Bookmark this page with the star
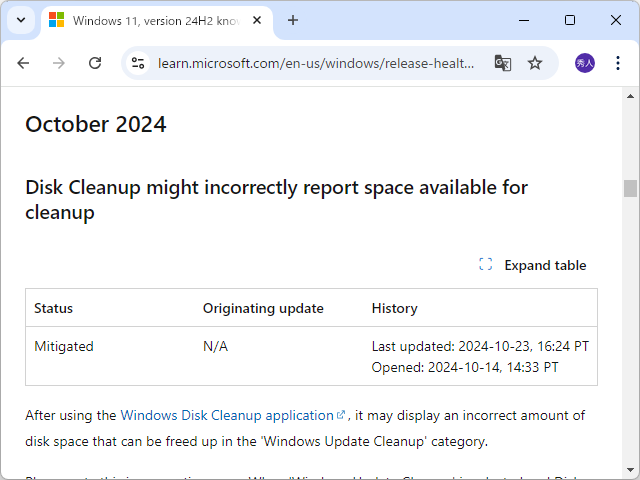 535,63
